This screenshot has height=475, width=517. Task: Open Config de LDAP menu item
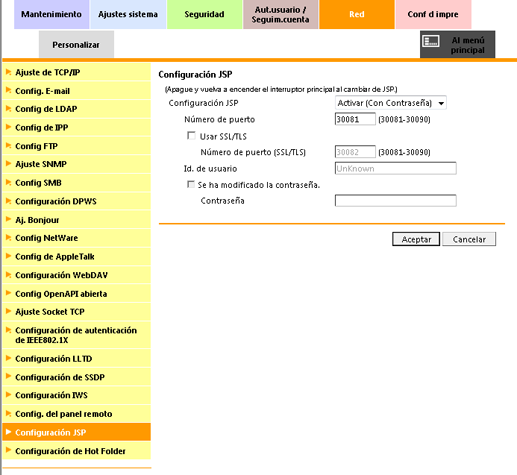76,109
